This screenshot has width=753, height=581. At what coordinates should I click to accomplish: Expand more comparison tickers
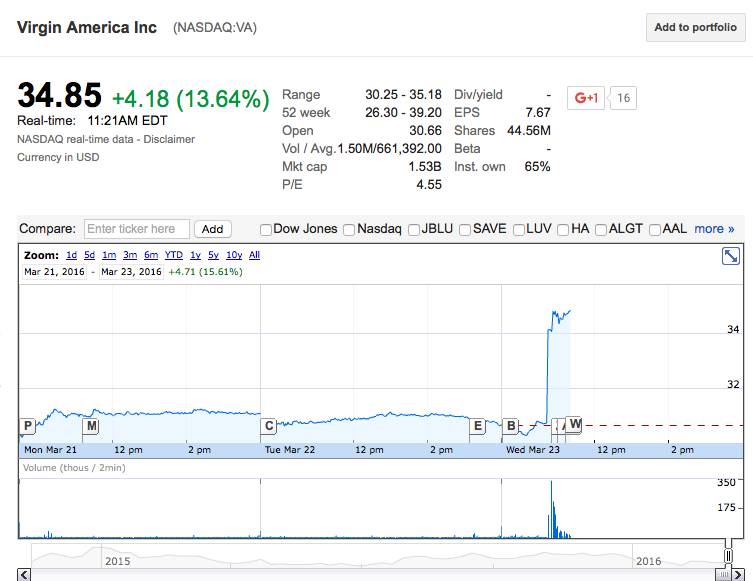tap(714, 229)
